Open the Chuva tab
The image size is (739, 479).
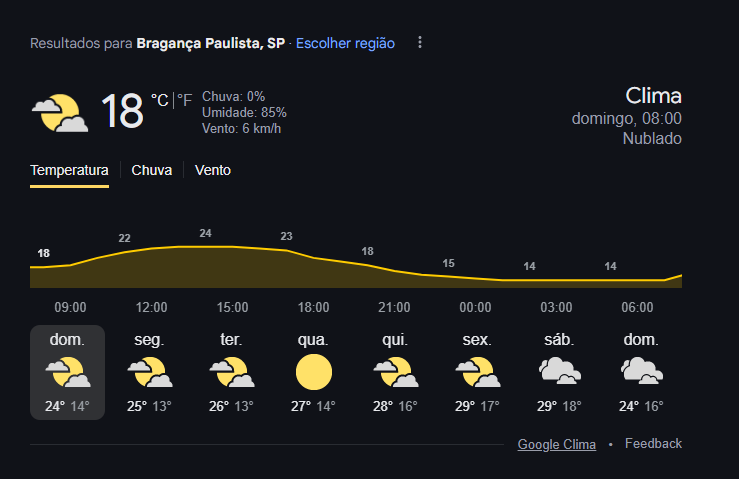151,170
